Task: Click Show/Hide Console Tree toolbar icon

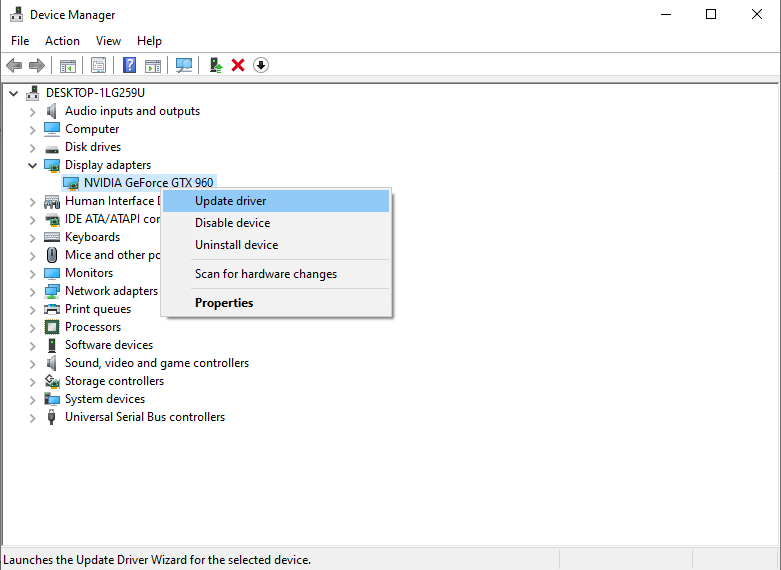Action: pos(68,65)
